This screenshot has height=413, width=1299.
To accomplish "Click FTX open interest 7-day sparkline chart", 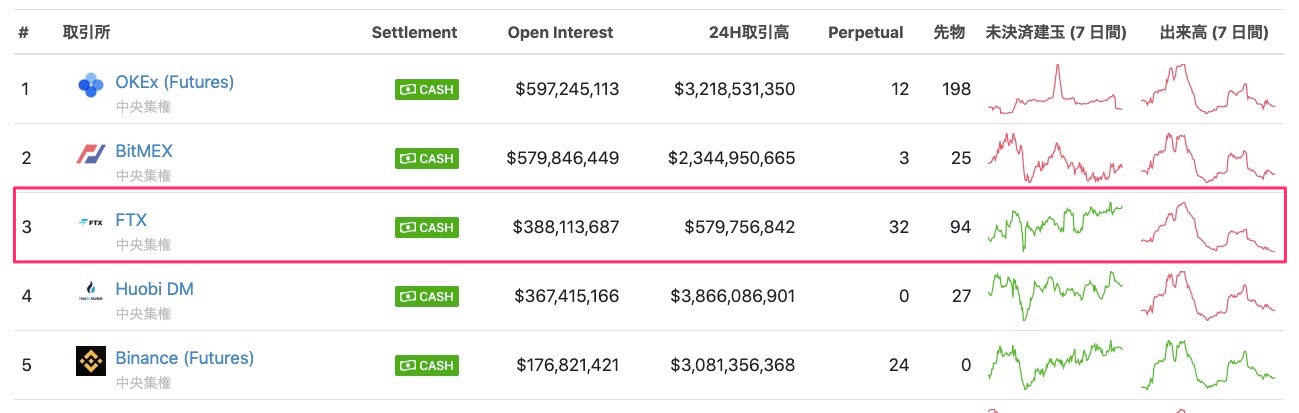I will (x=1056, y=227).
